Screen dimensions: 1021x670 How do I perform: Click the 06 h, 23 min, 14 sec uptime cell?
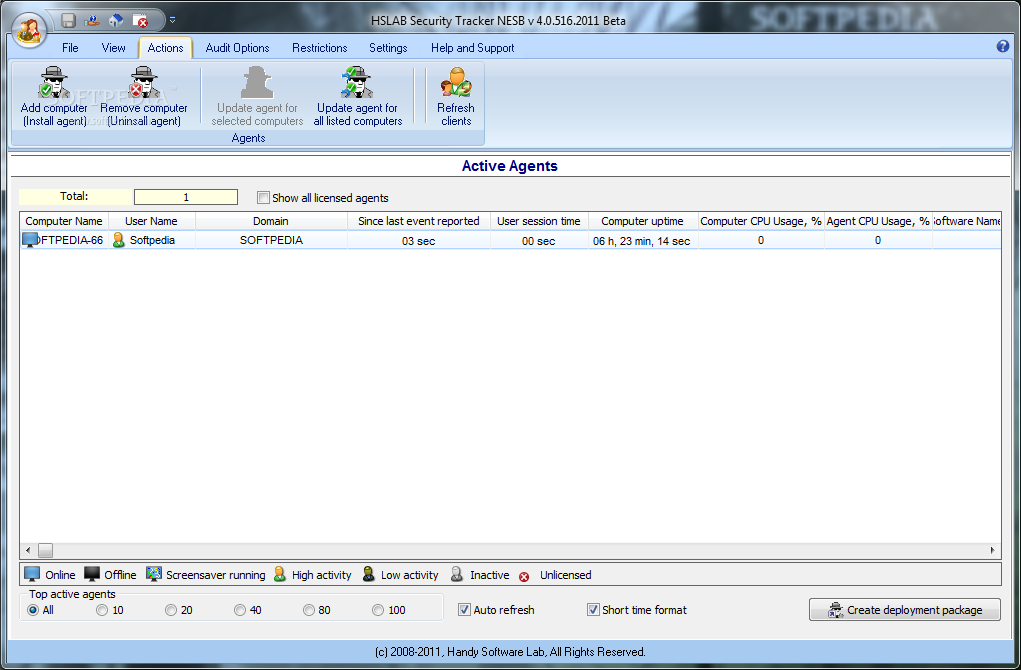click(x=642, y=241)
